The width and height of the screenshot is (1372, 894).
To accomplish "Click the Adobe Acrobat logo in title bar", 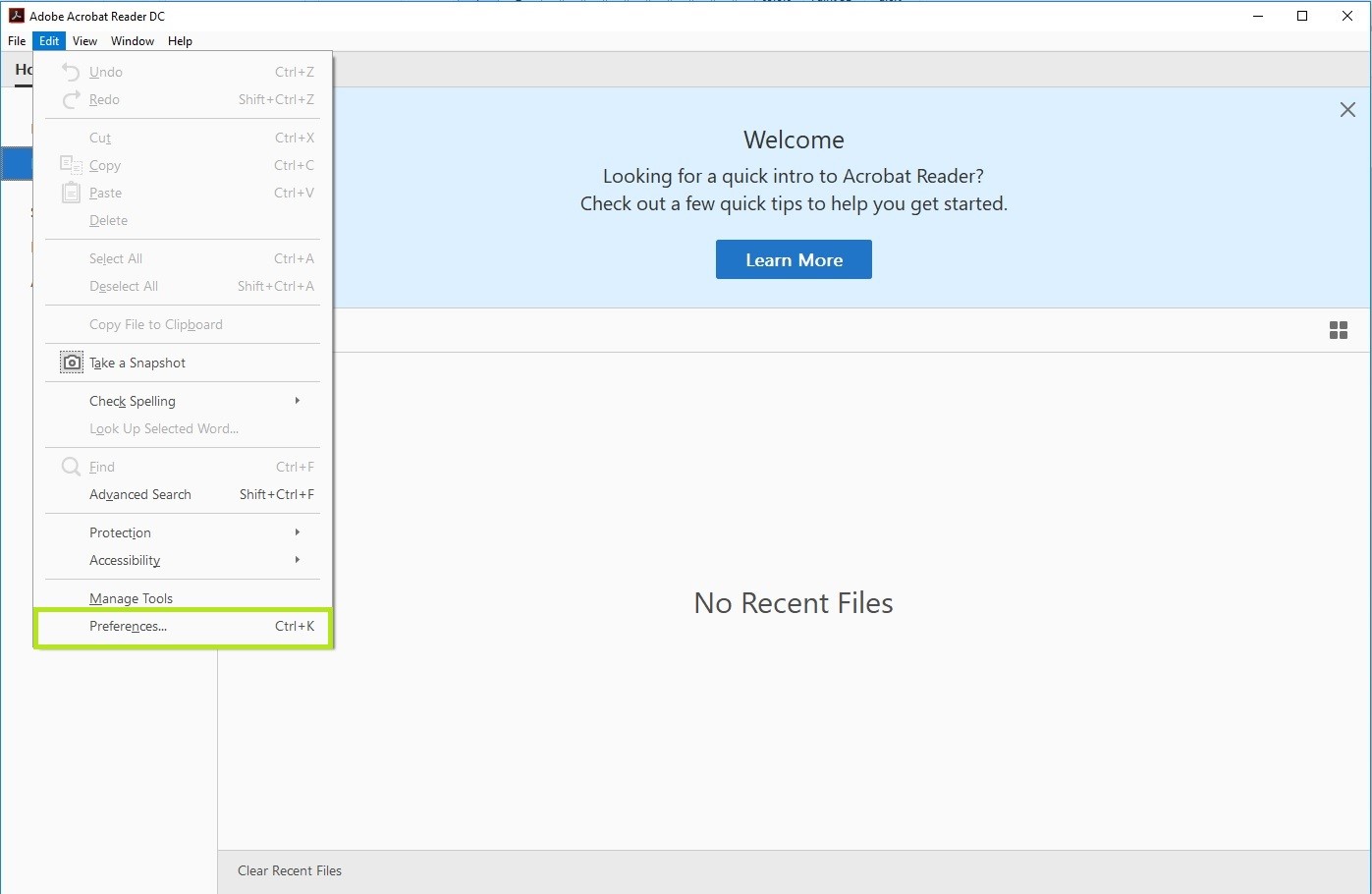I will (16, 16).
